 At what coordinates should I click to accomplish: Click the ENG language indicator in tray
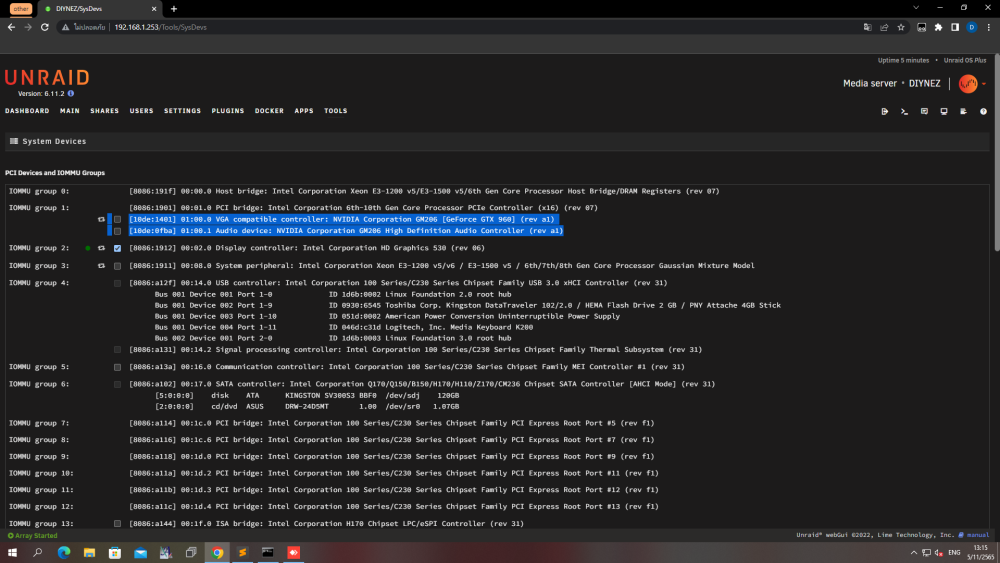coord(954,553)
